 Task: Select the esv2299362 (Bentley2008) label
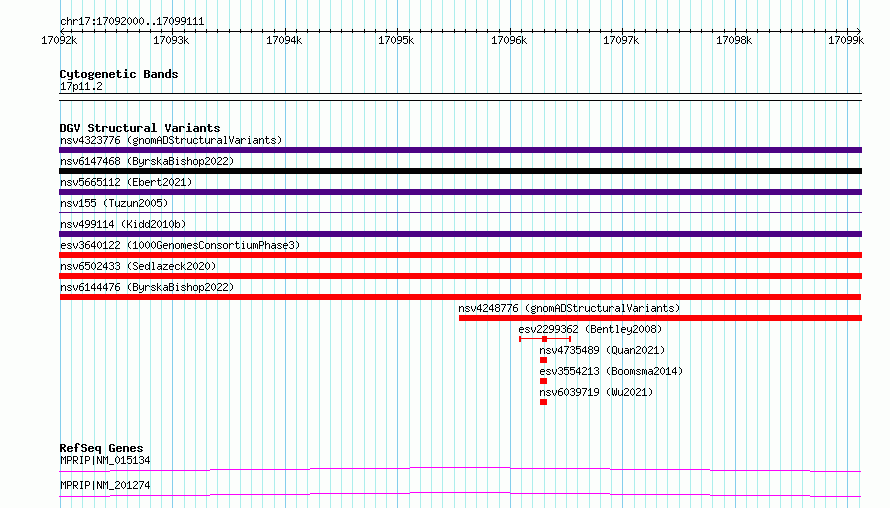point(590,329)
